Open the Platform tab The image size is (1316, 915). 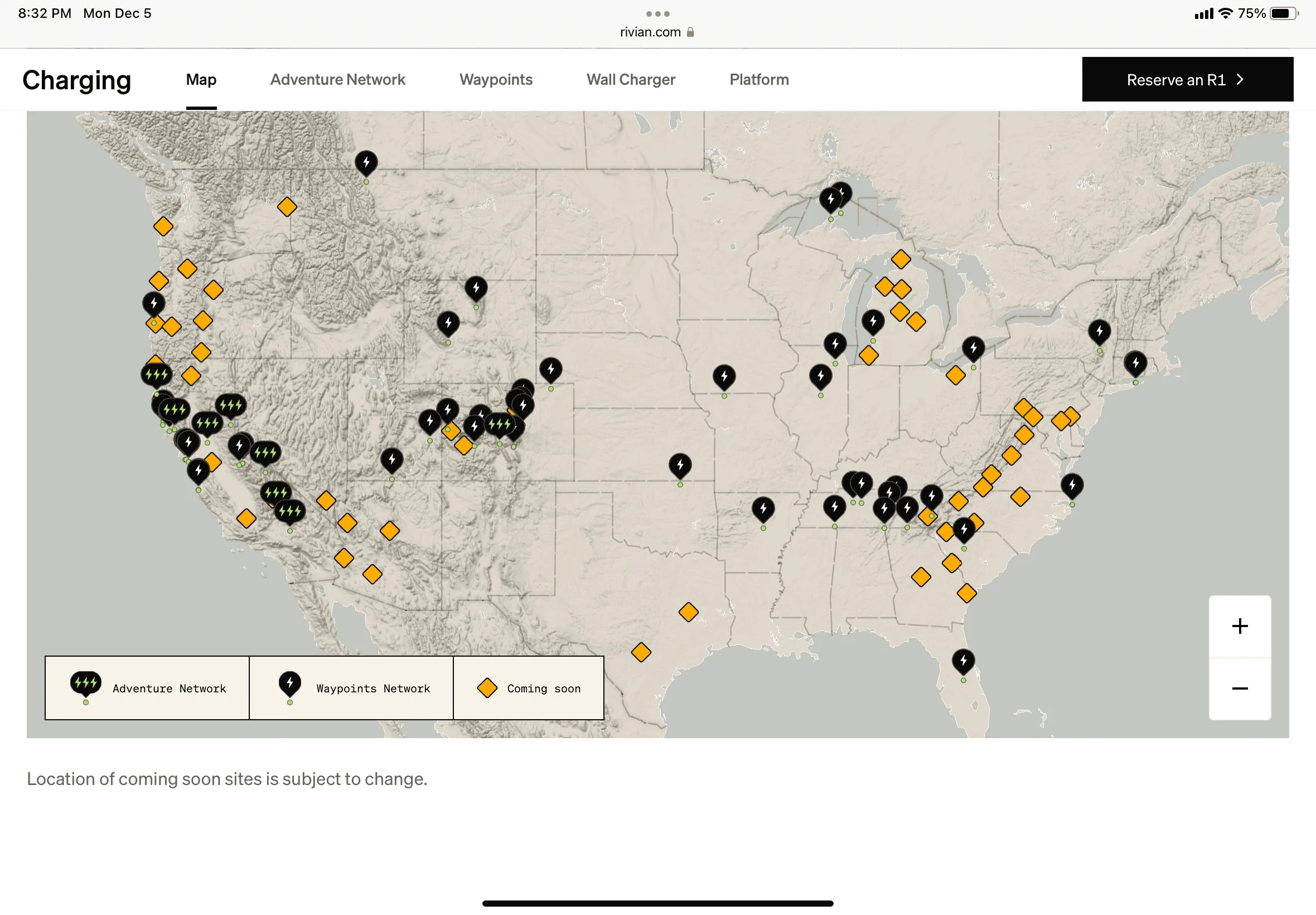pos(759,80)
